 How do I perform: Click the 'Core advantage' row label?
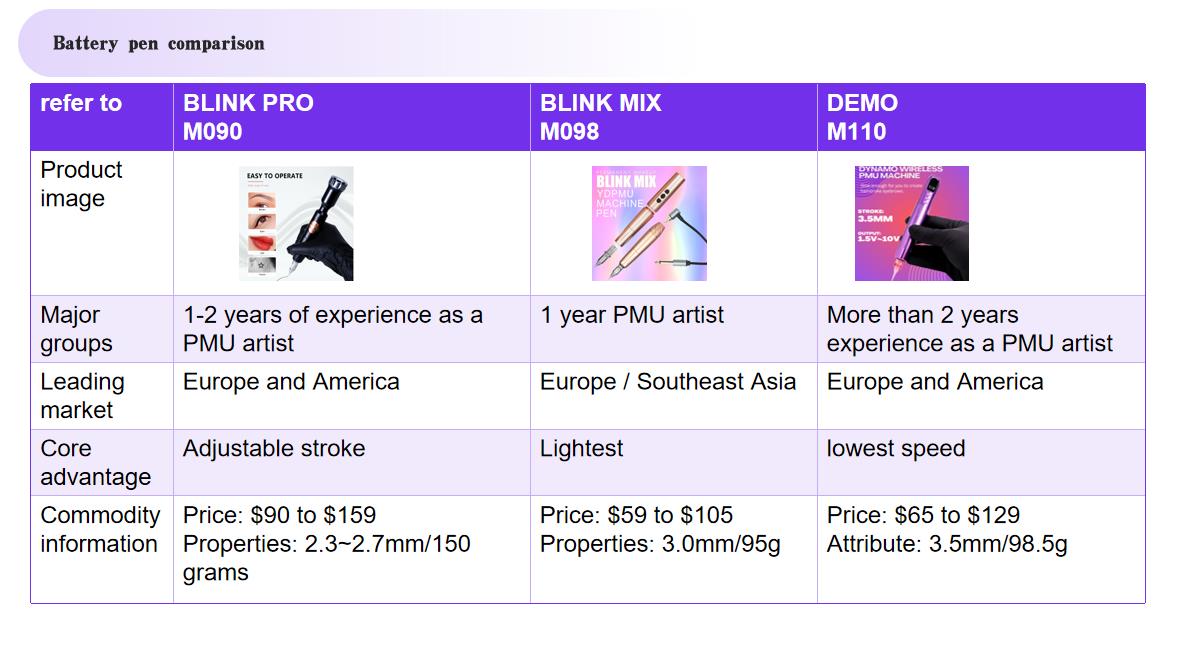102,463
